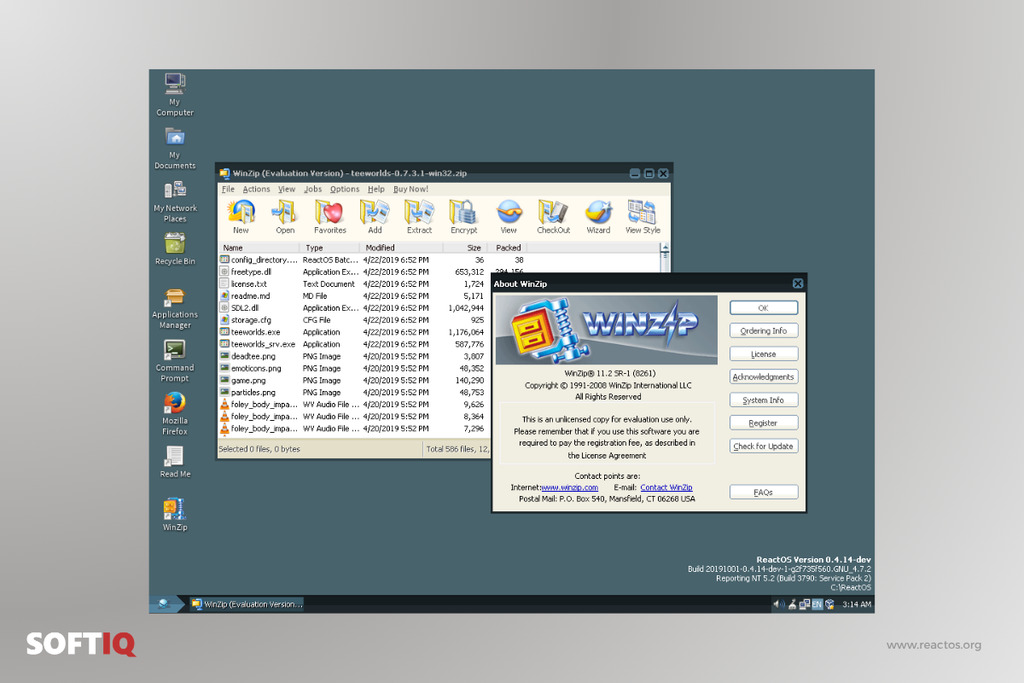
Task: Sort by the Name column header
Action: (259, 248)
